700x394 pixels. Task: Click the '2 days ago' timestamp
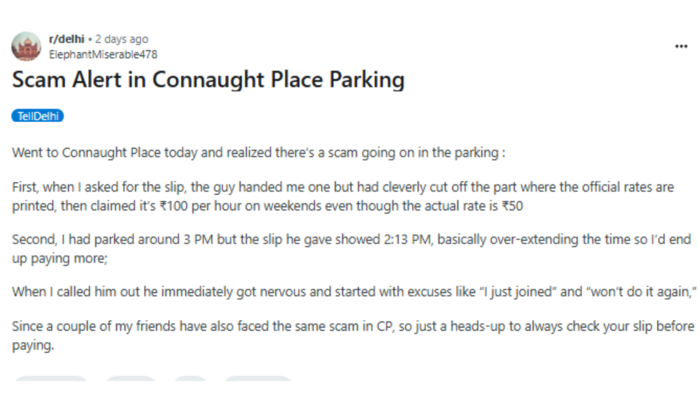121,39
